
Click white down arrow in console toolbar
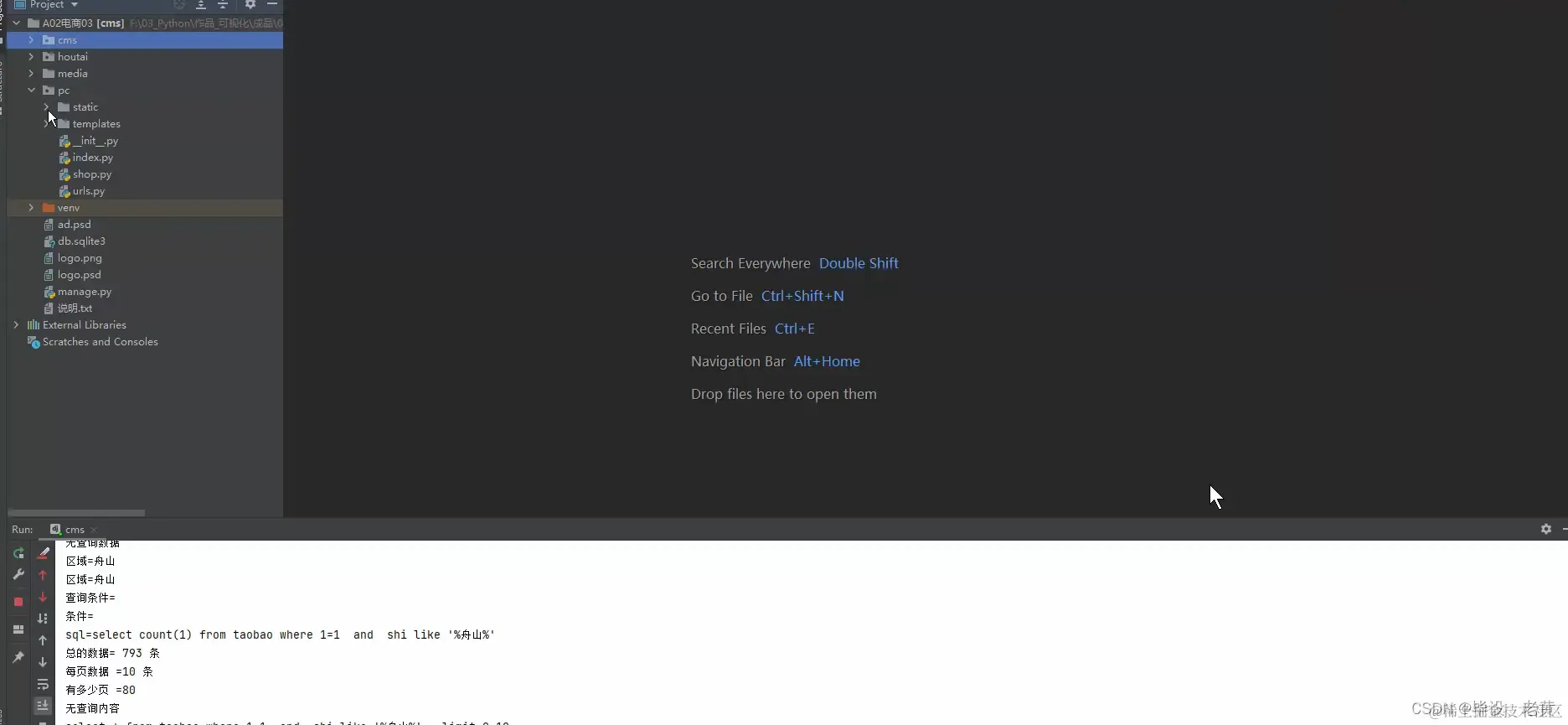[x=43, y=662]
